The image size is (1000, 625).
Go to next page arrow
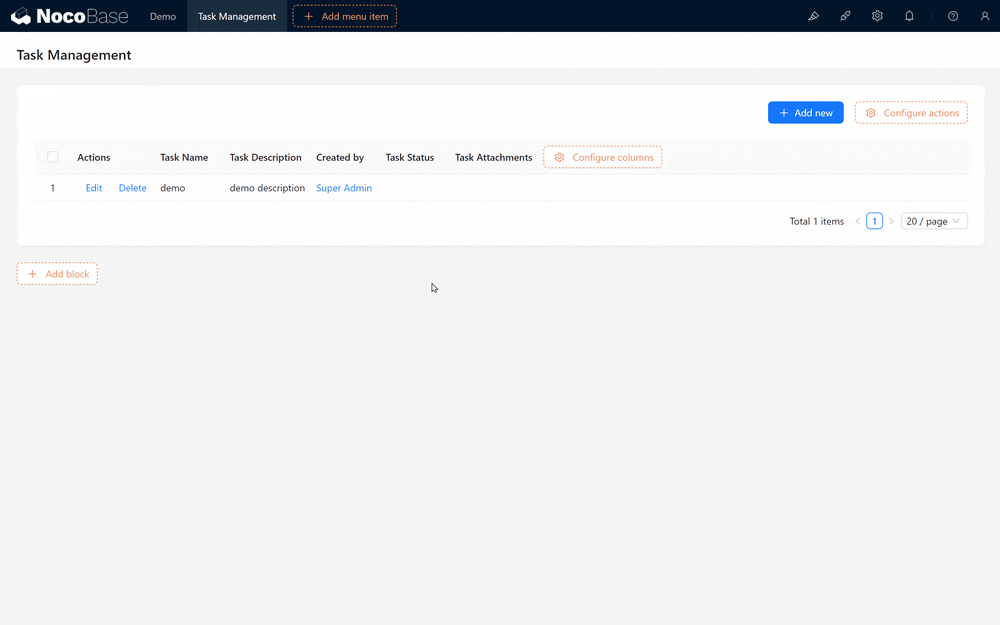[x=891, y=221]
